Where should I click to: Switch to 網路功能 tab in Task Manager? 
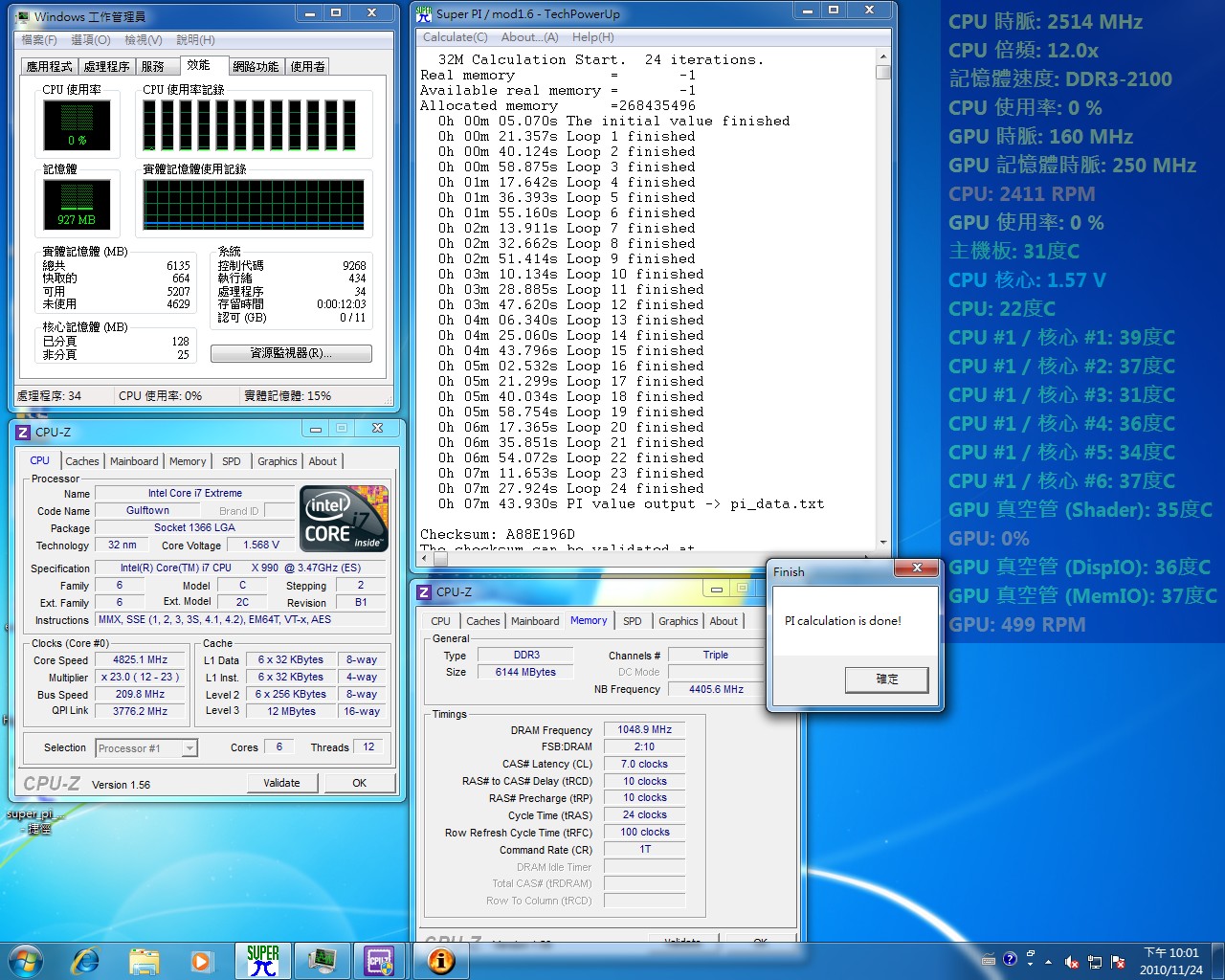pyautogui.click(x=256, y=66)
